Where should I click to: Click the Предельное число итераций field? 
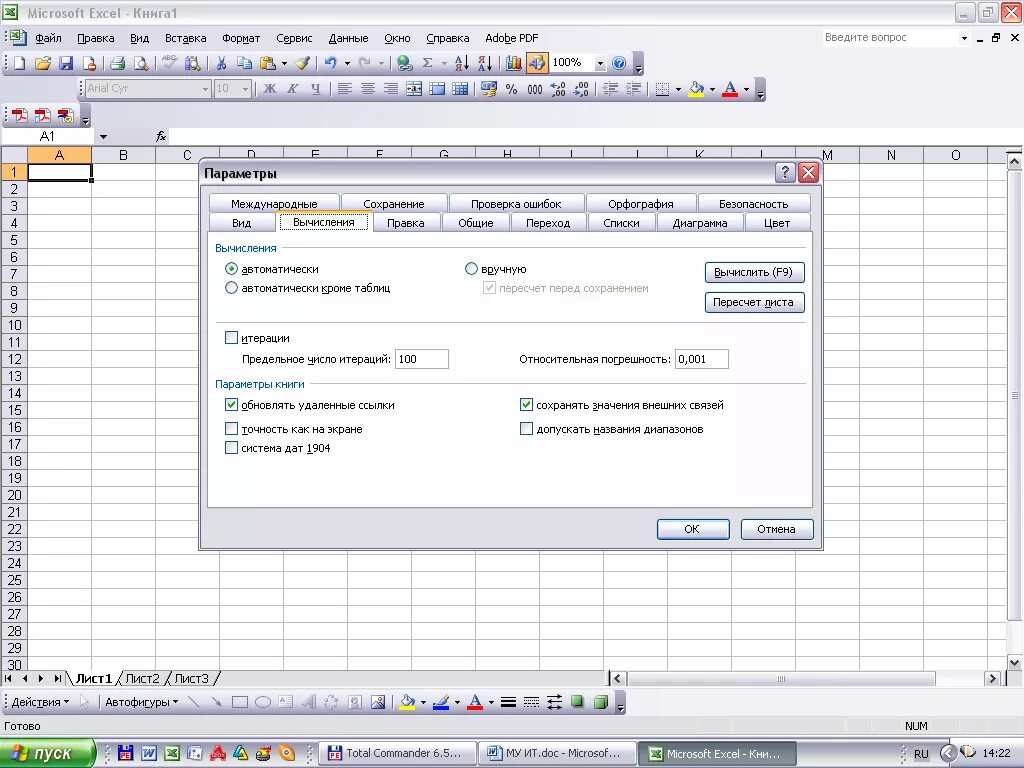coord(422,359)
